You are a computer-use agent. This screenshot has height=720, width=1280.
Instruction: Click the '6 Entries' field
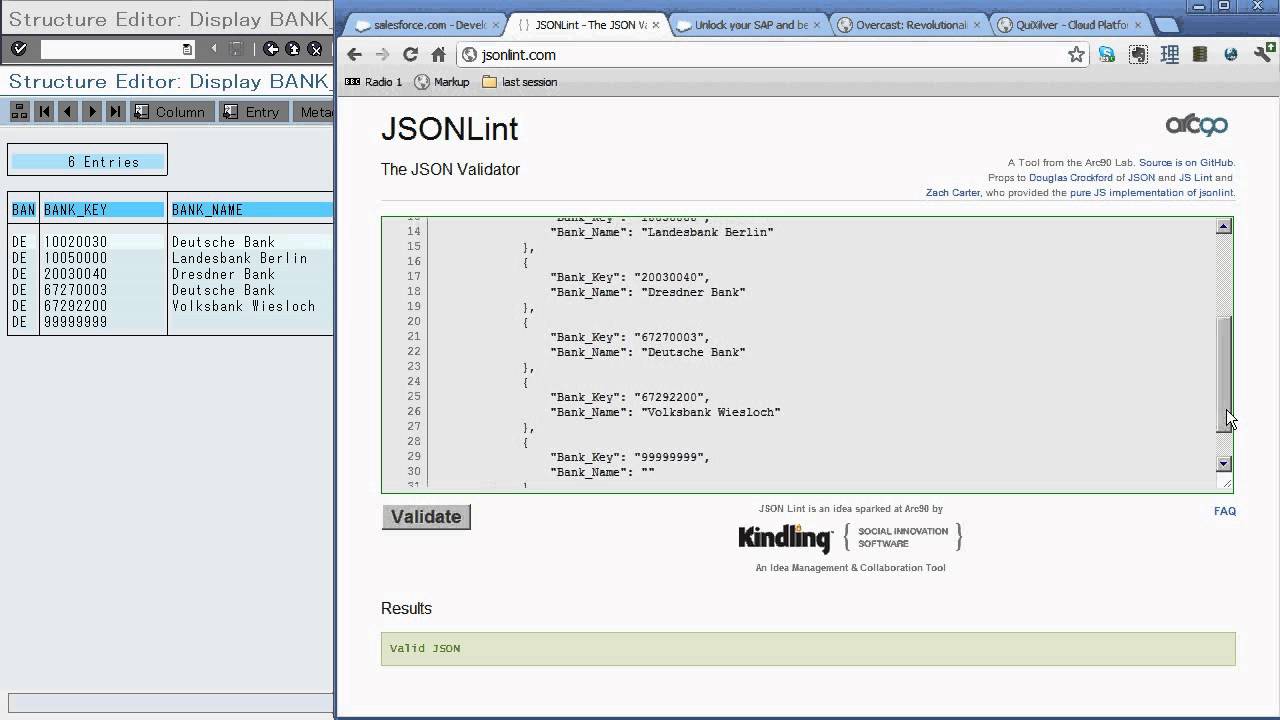click(x=87, y=161)
